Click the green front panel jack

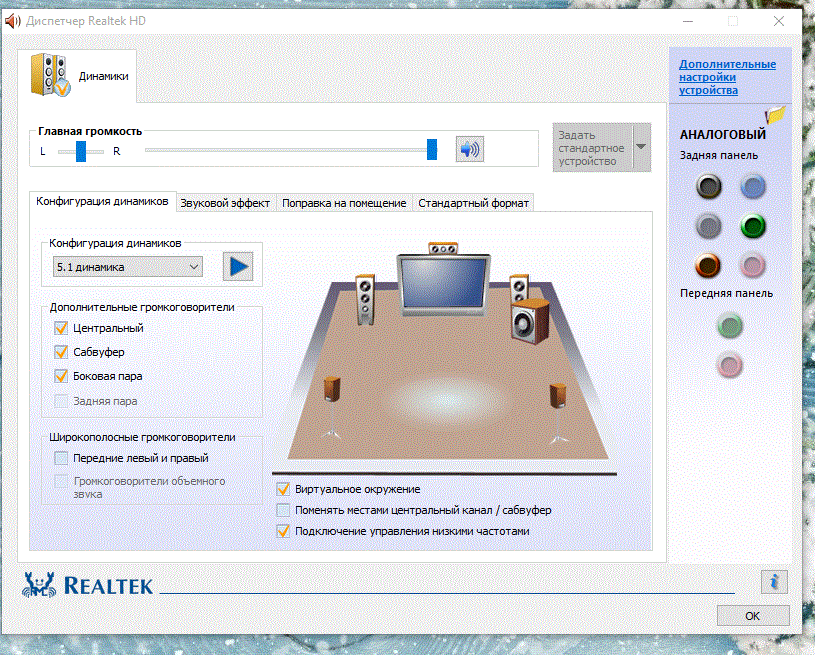(x=730, y=325)
